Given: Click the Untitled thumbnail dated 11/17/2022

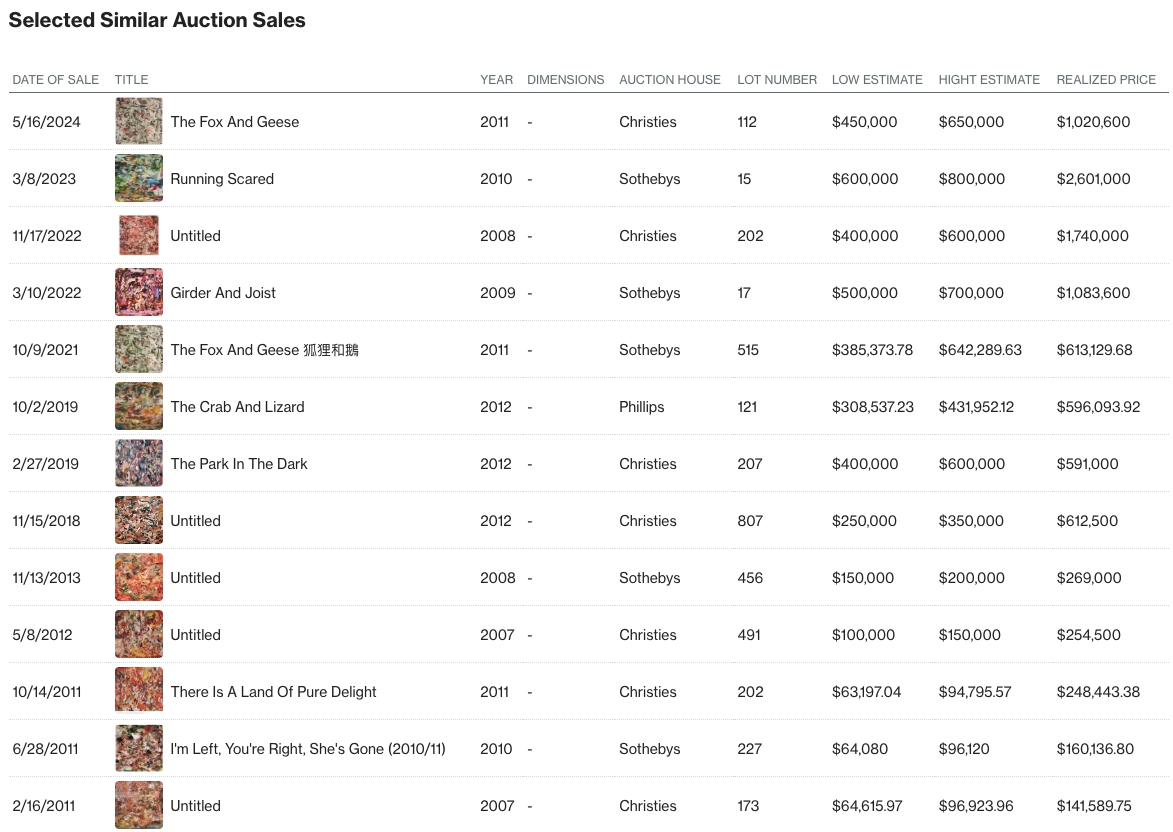Looking at the screenshot, I should pyautogui.click(x=139, y=236).
